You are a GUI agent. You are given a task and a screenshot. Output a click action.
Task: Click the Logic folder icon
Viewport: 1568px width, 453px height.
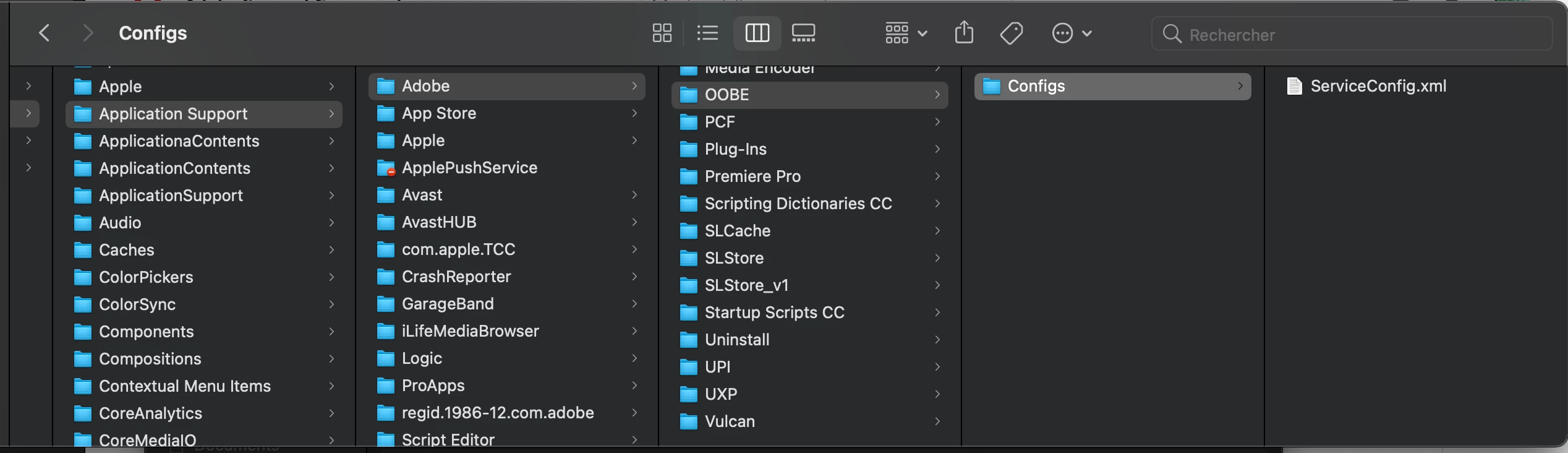click(385, 358)
